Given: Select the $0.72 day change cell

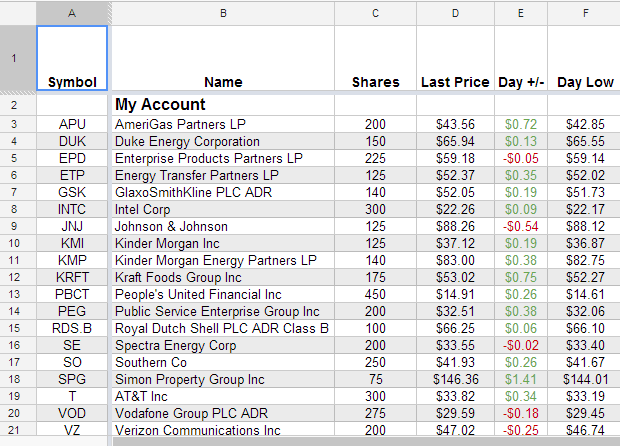Looking at the screenshot, I should [x=521, y=124].
